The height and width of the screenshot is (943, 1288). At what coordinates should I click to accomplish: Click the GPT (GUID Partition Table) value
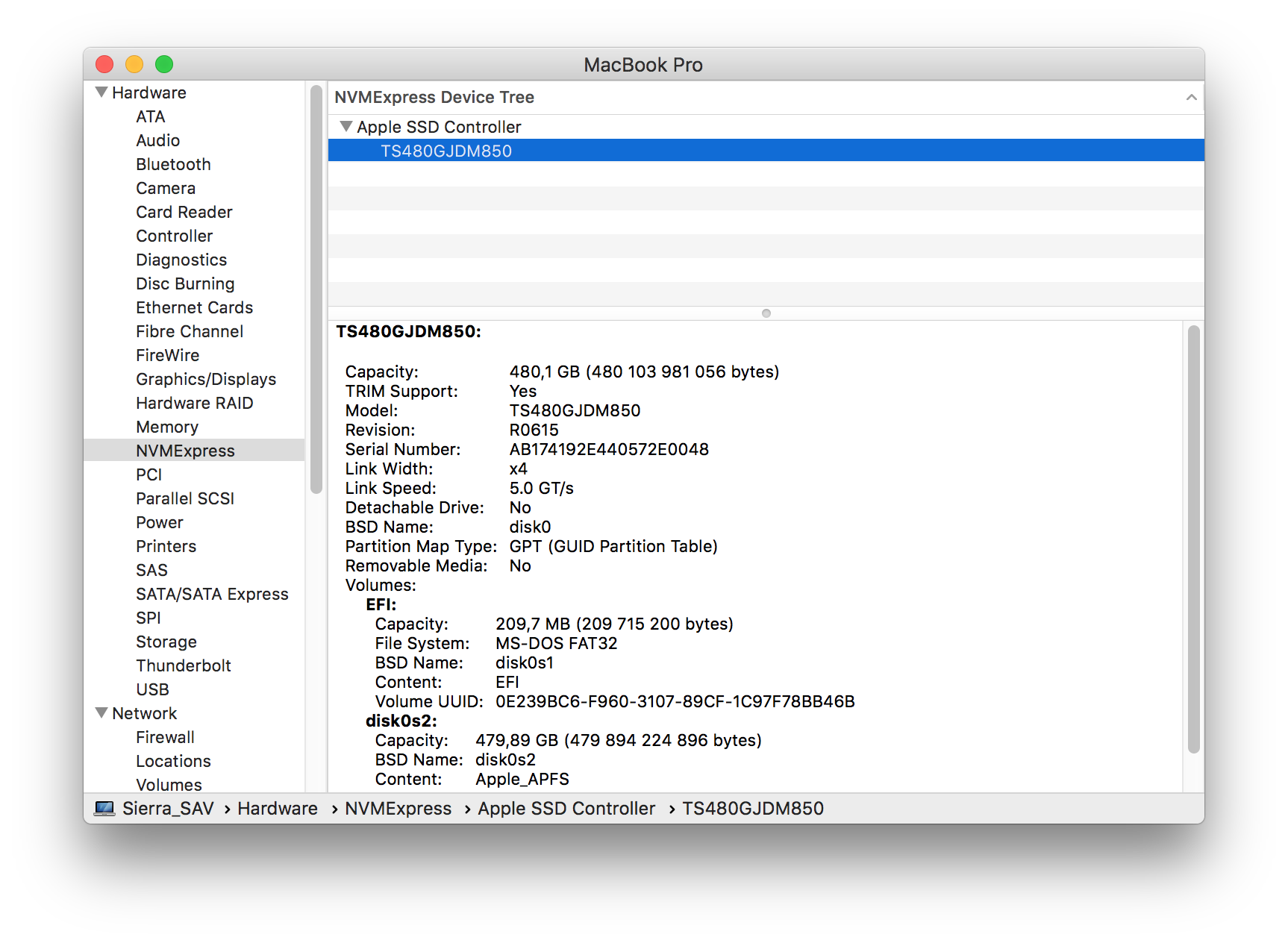pyautogui.click(x=613, y=547)
